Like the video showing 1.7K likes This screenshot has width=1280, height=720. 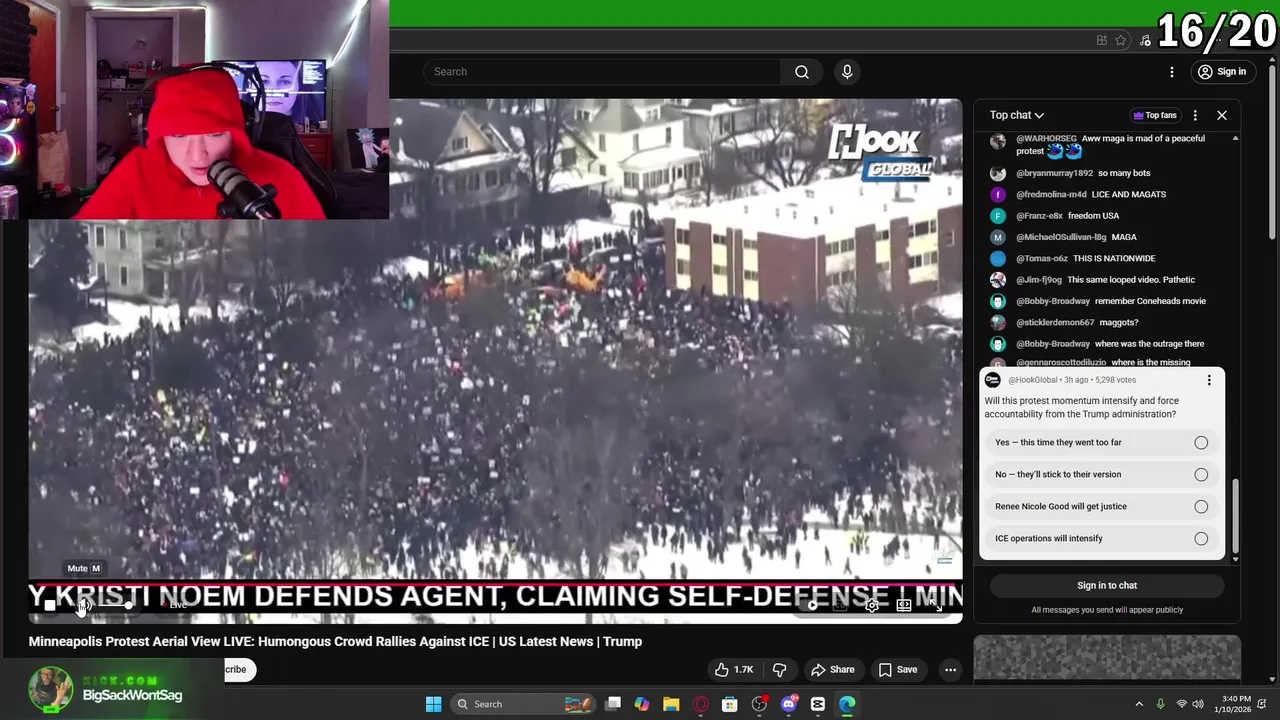click(x=733, y=670)
